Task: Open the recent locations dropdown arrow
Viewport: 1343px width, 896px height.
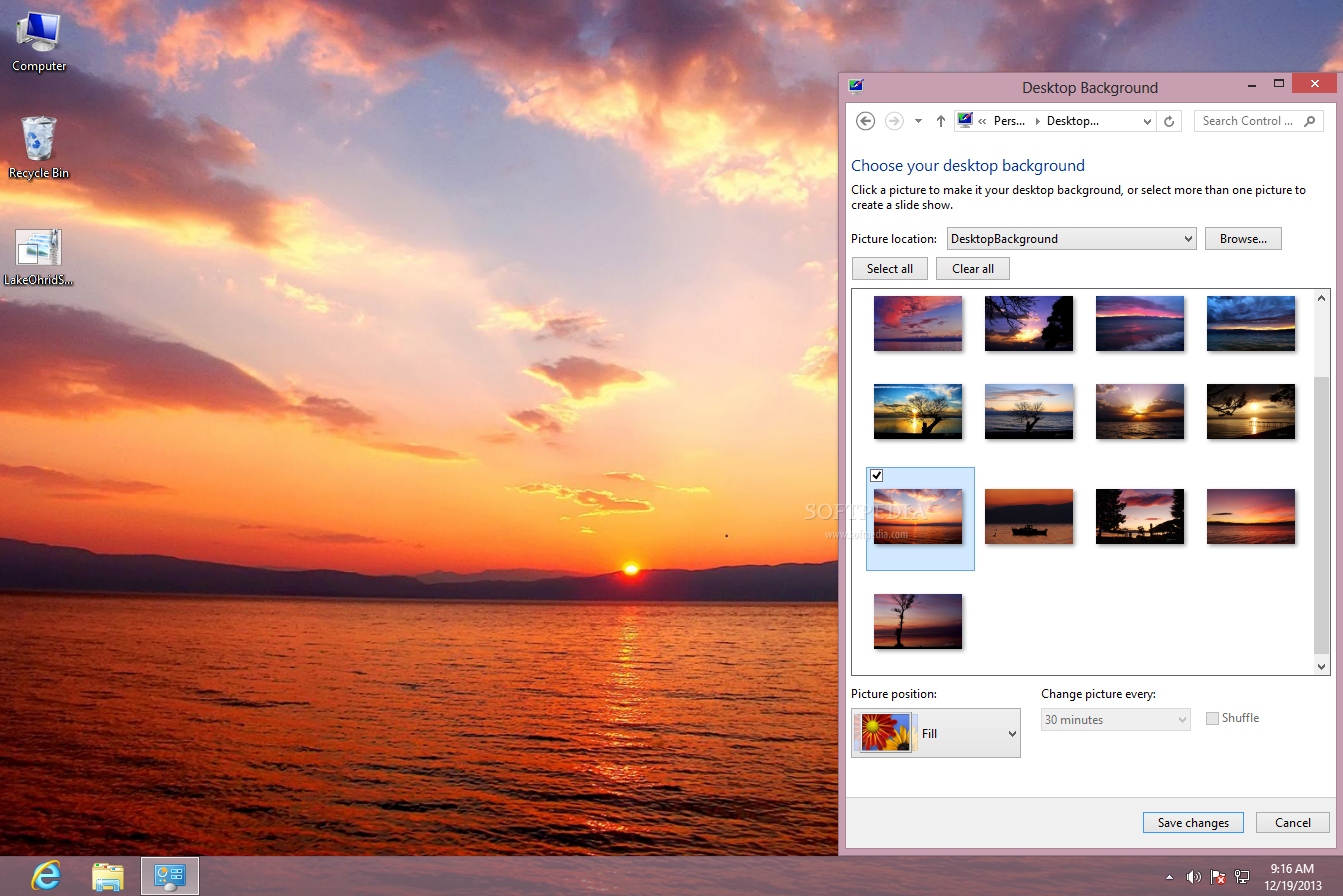Action: 918,121
